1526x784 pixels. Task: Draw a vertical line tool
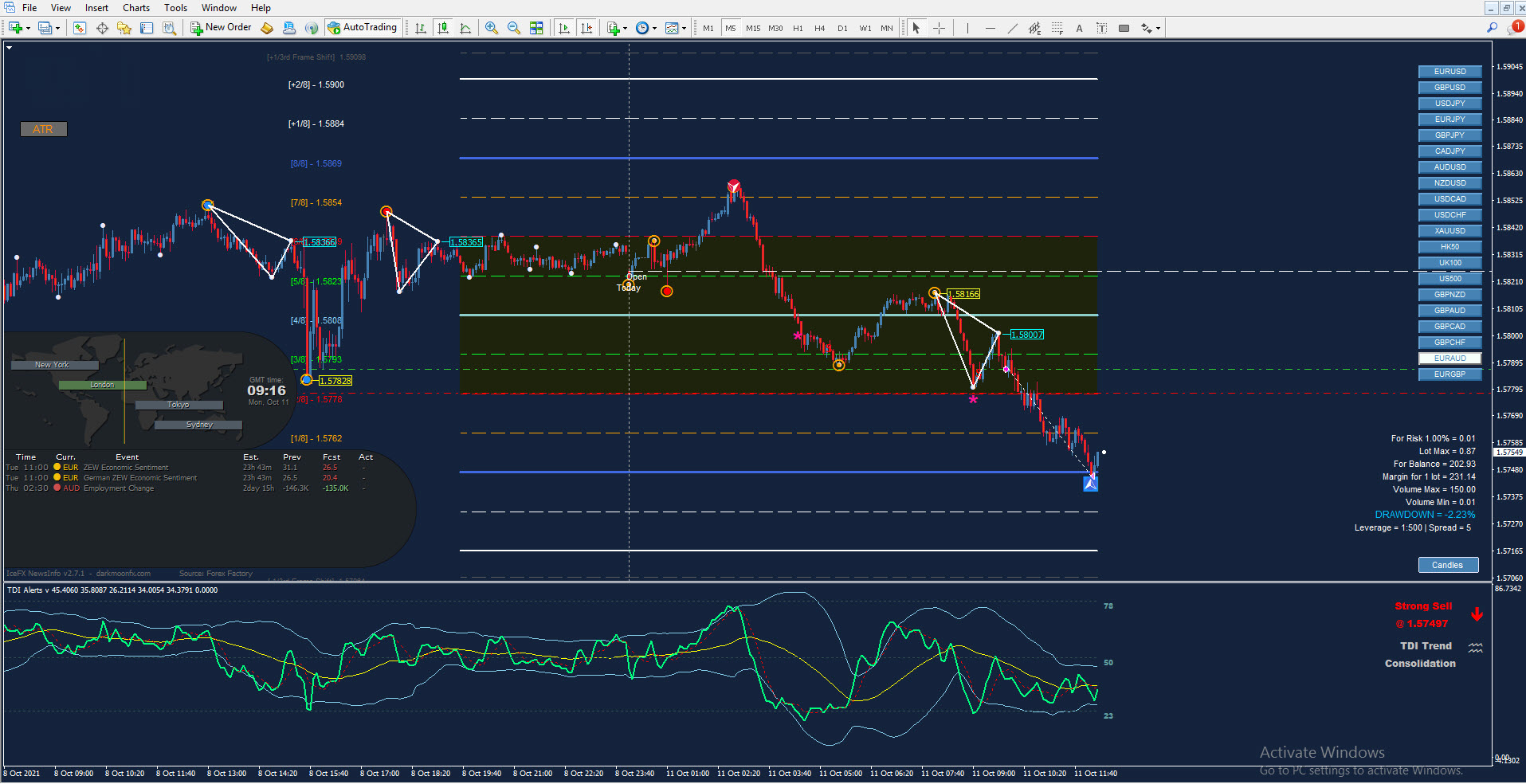967,28
